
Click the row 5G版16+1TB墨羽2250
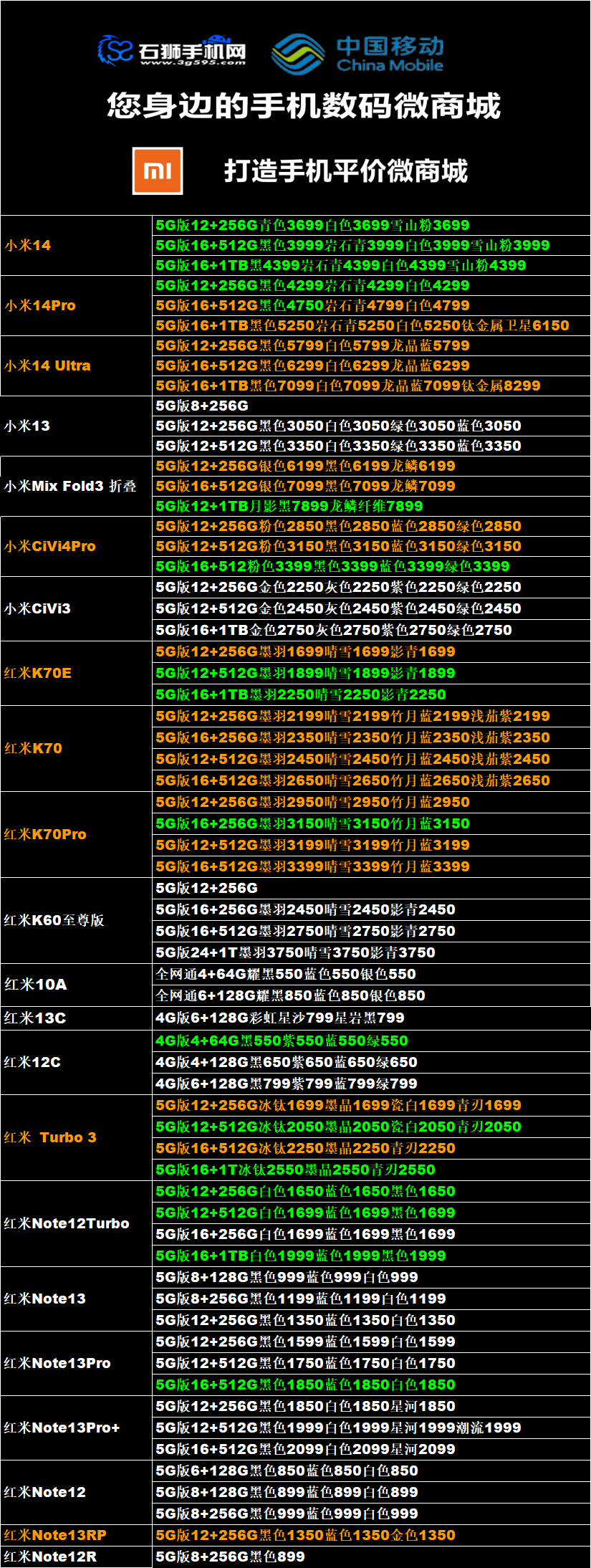[x=372, y=694]
